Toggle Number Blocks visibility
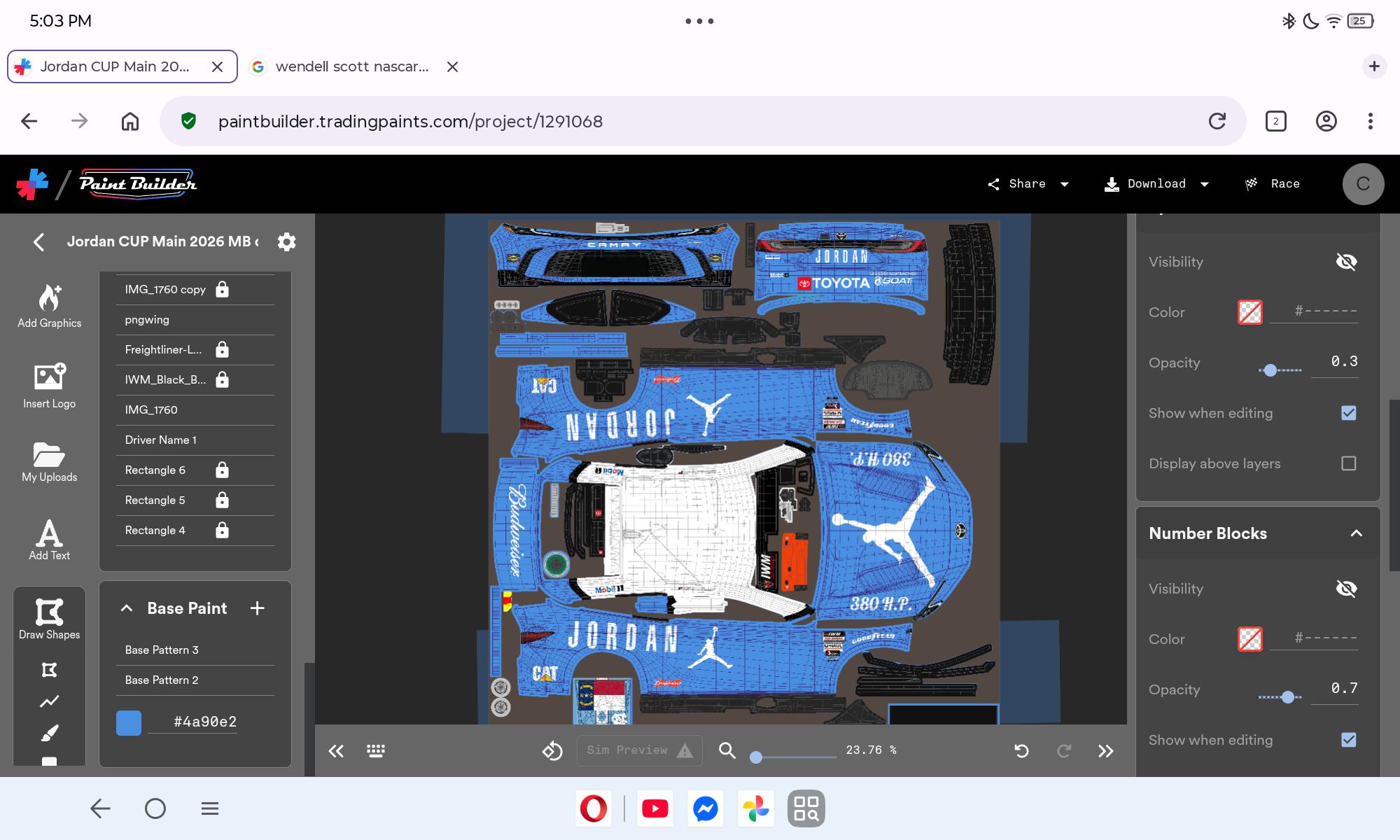1400x840 pixels. 1346,589
